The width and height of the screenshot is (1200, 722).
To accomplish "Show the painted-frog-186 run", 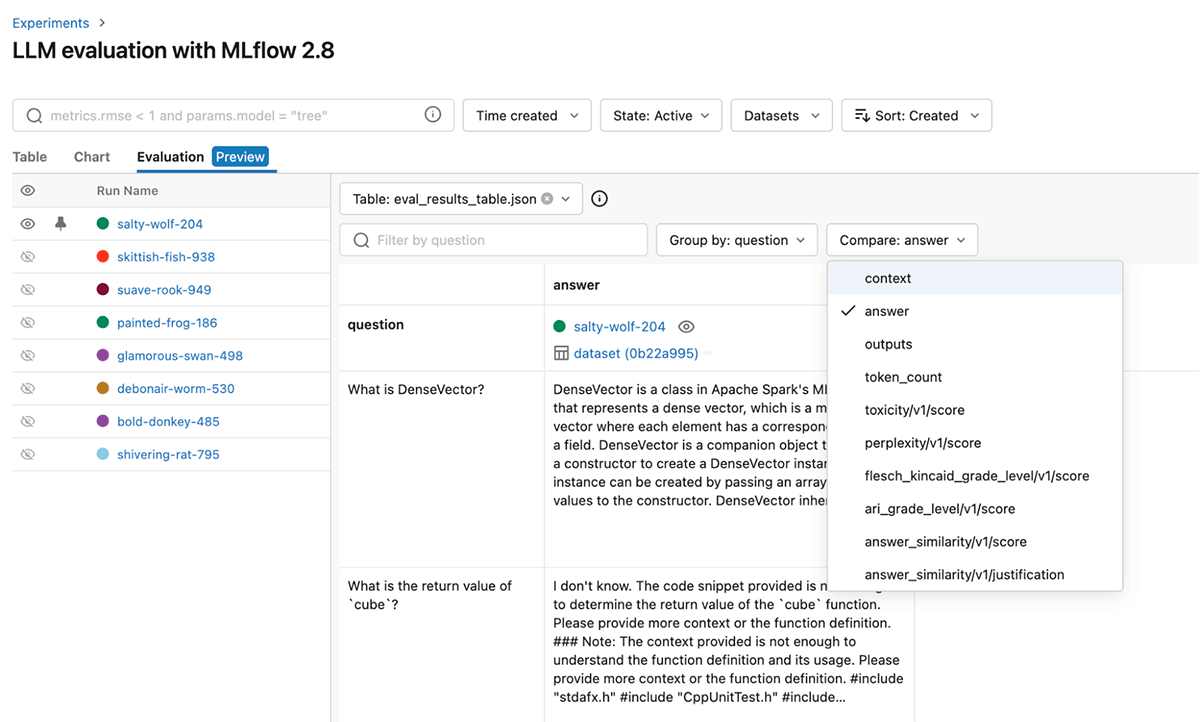I will pyautogui.click(x=28, y=323).
